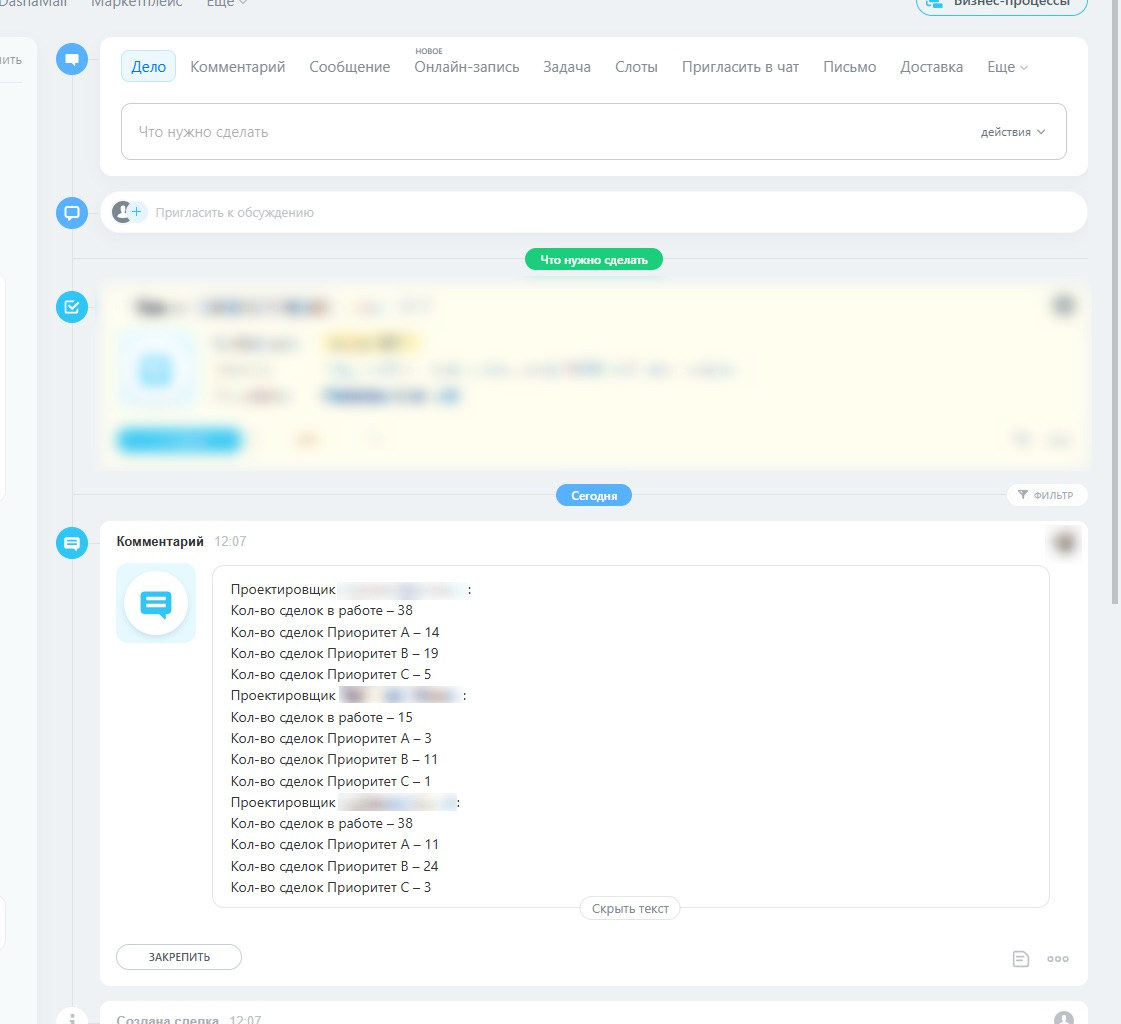1121x1024 pixels.
Task: Open the Онлайн-запись tab
Action: [x=467, y=67]
